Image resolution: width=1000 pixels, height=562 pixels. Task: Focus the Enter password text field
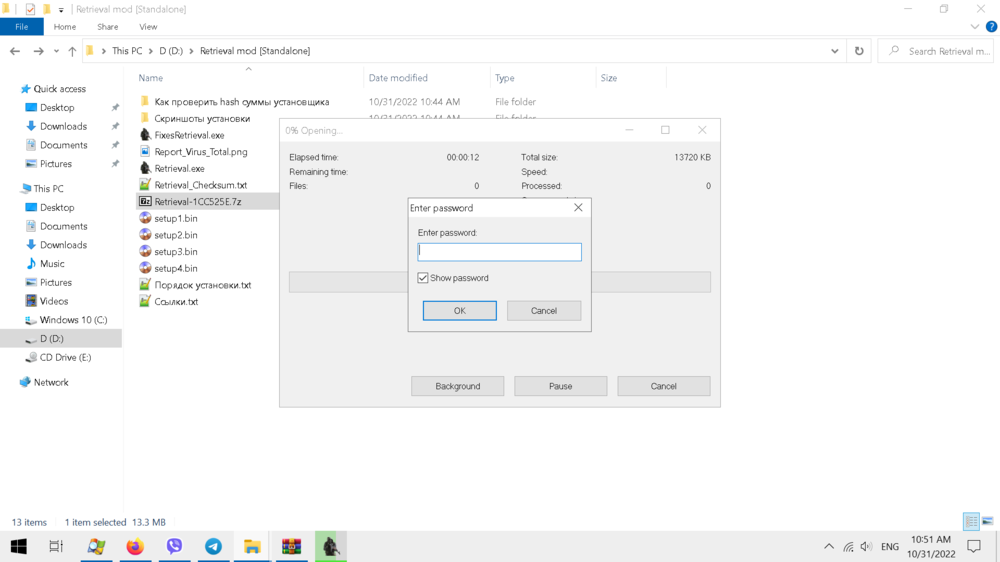click(x=499, y=252)
